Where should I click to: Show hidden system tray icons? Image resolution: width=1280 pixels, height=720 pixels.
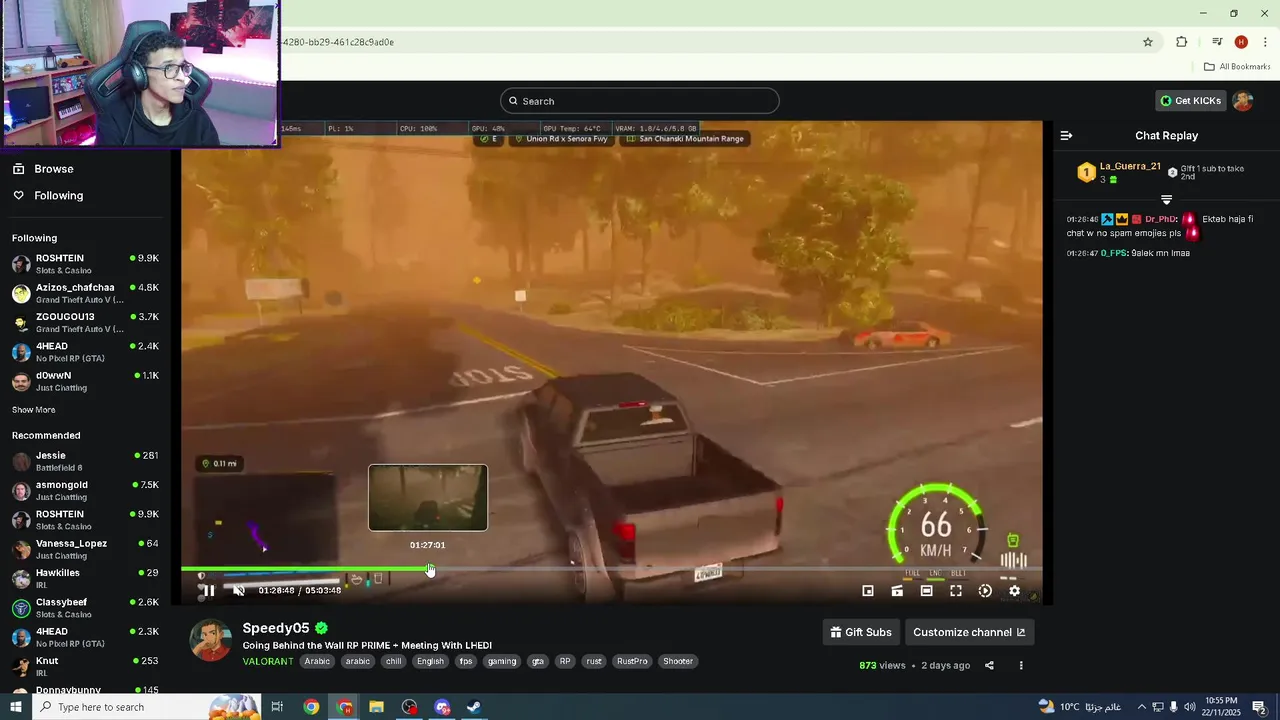tap(1141, 707)
